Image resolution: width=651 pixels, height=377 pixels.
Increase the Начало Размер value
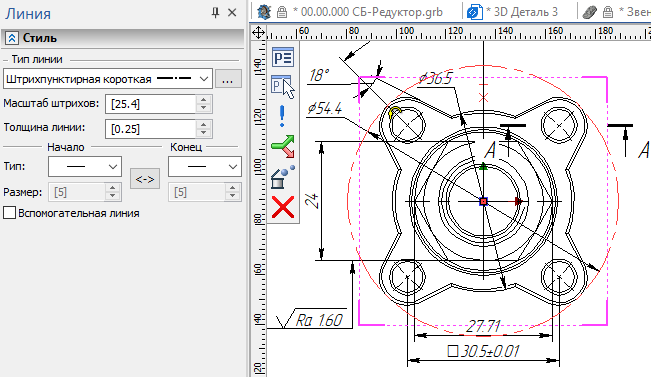pyautogui.click(x=113, y=188)
